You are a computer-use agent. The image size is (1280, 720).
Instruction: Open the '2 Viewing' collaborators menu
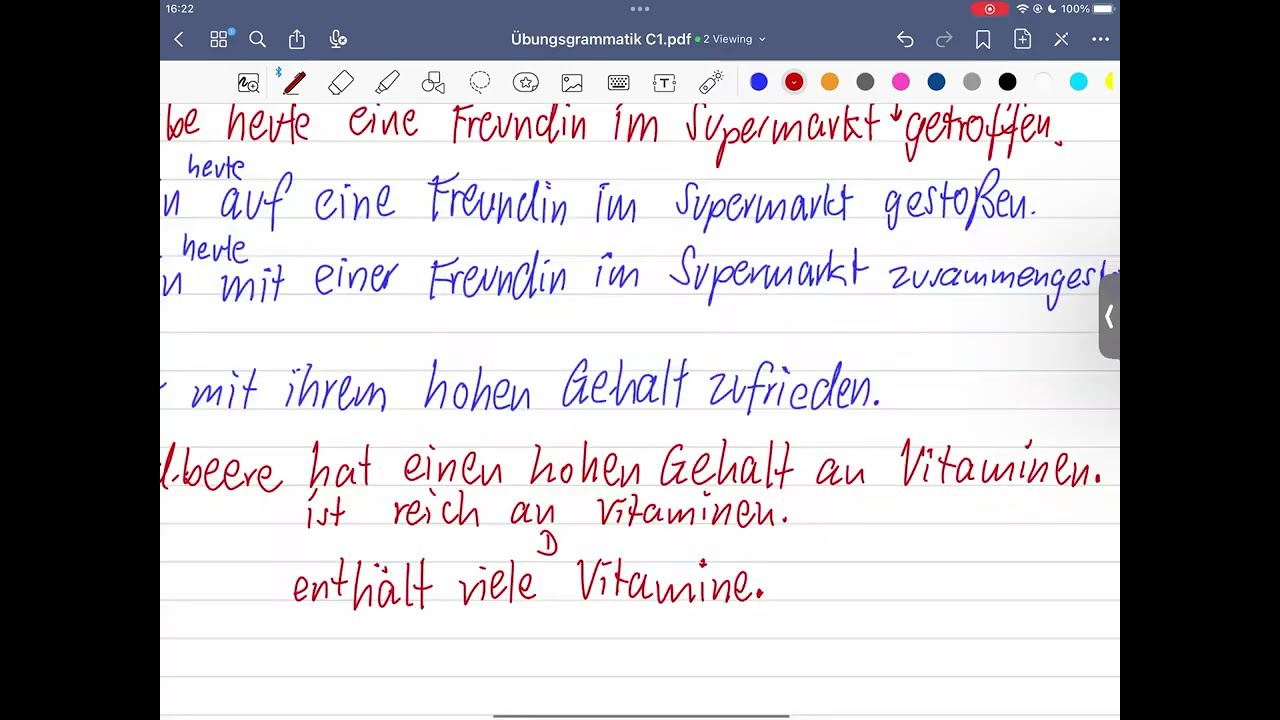pos(733,39)
